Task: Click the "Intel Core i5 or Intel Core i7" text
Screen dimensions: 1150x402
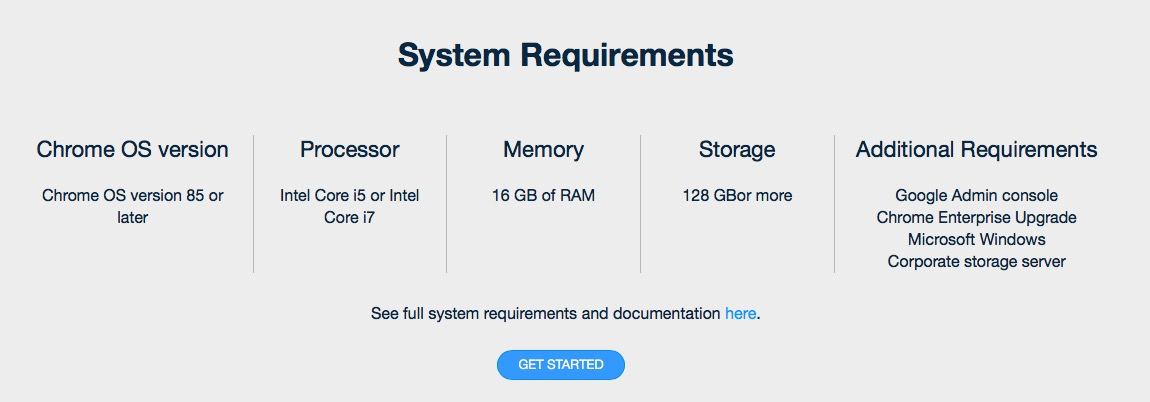Action: coord(350,206)
